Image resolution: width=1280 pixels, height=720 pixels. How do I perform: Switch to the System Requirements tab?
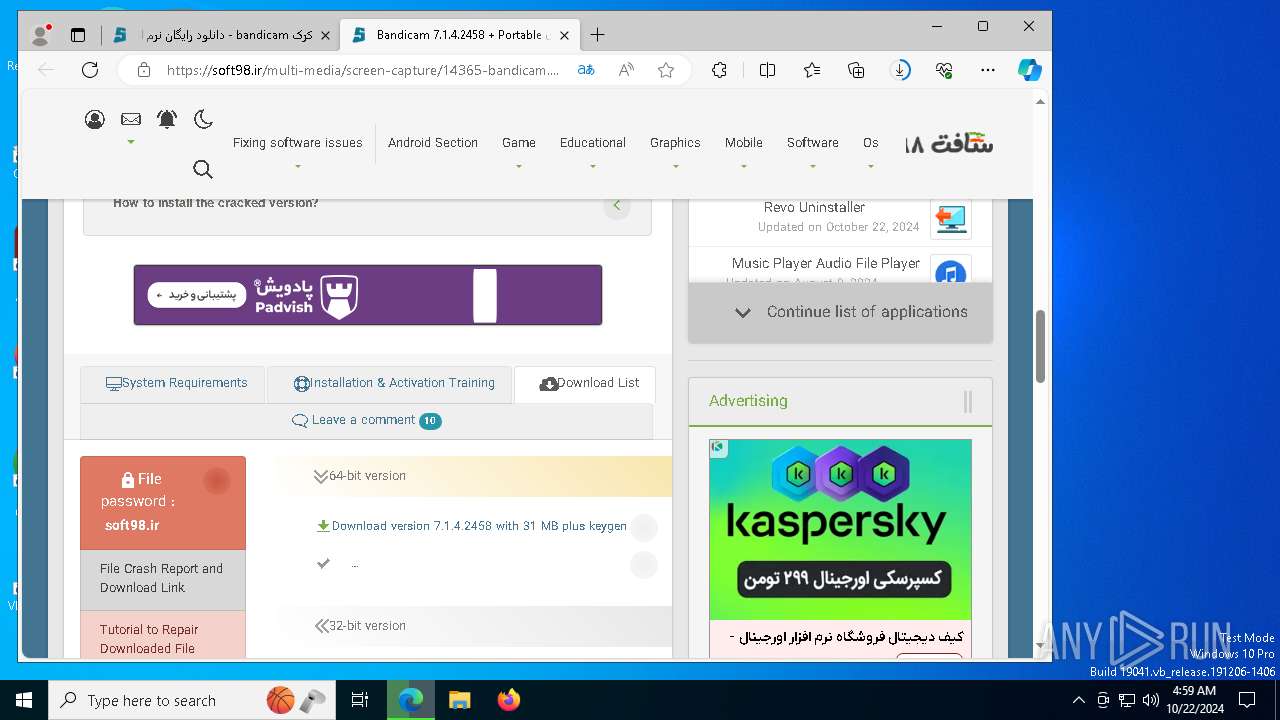pyautogui.click(x=173, y=384)
